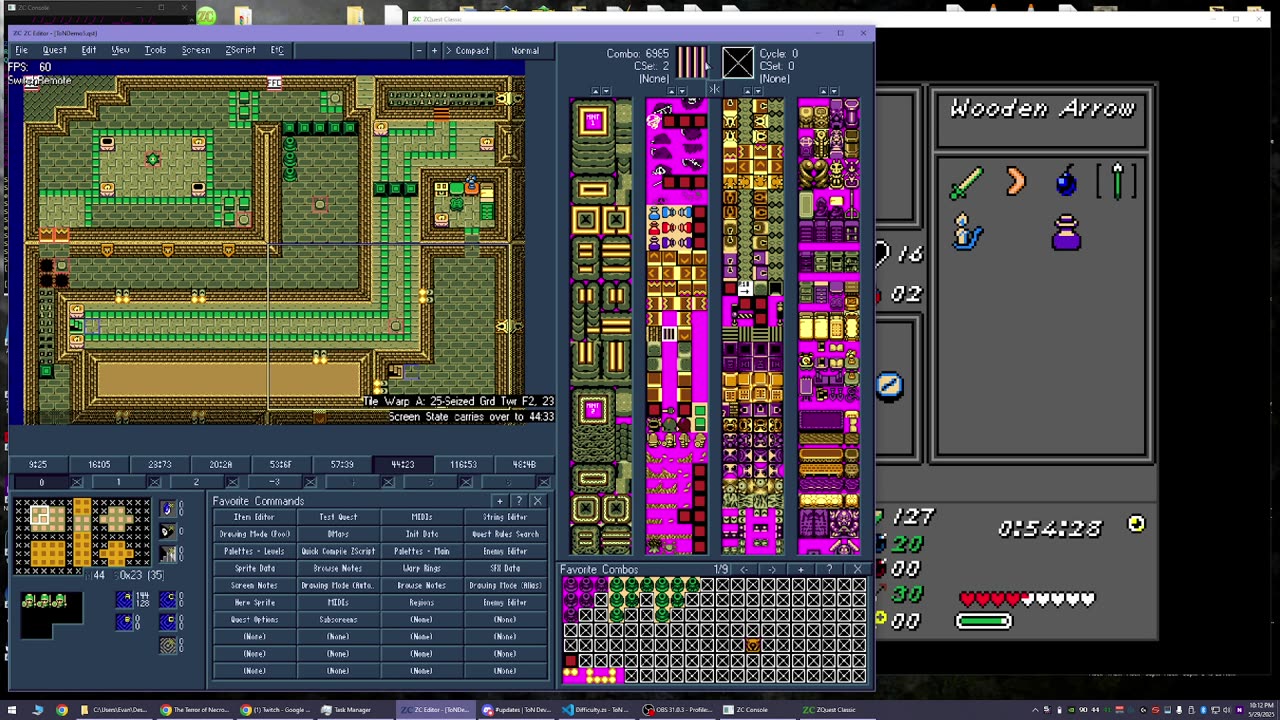1280x720 pixels.
Task: Open Screen Notes command
Action: click(x=254, y=585)
